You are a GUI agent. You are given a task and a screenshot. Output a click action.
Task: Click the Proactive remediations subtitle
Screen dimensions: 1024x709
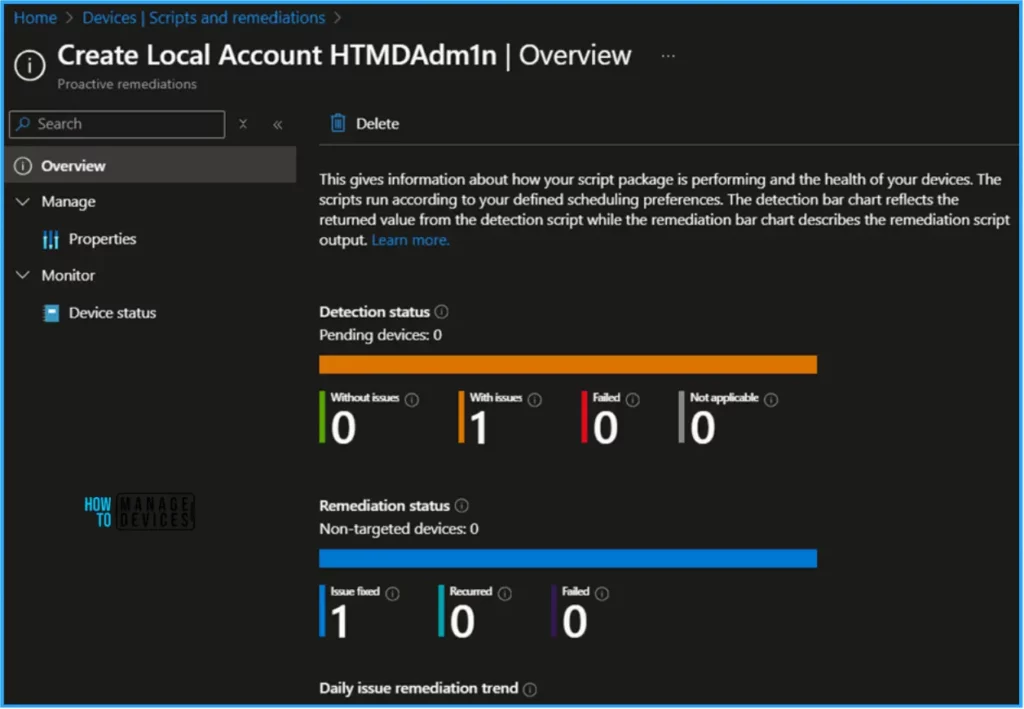pyautogui.click(x=127, y=84)
